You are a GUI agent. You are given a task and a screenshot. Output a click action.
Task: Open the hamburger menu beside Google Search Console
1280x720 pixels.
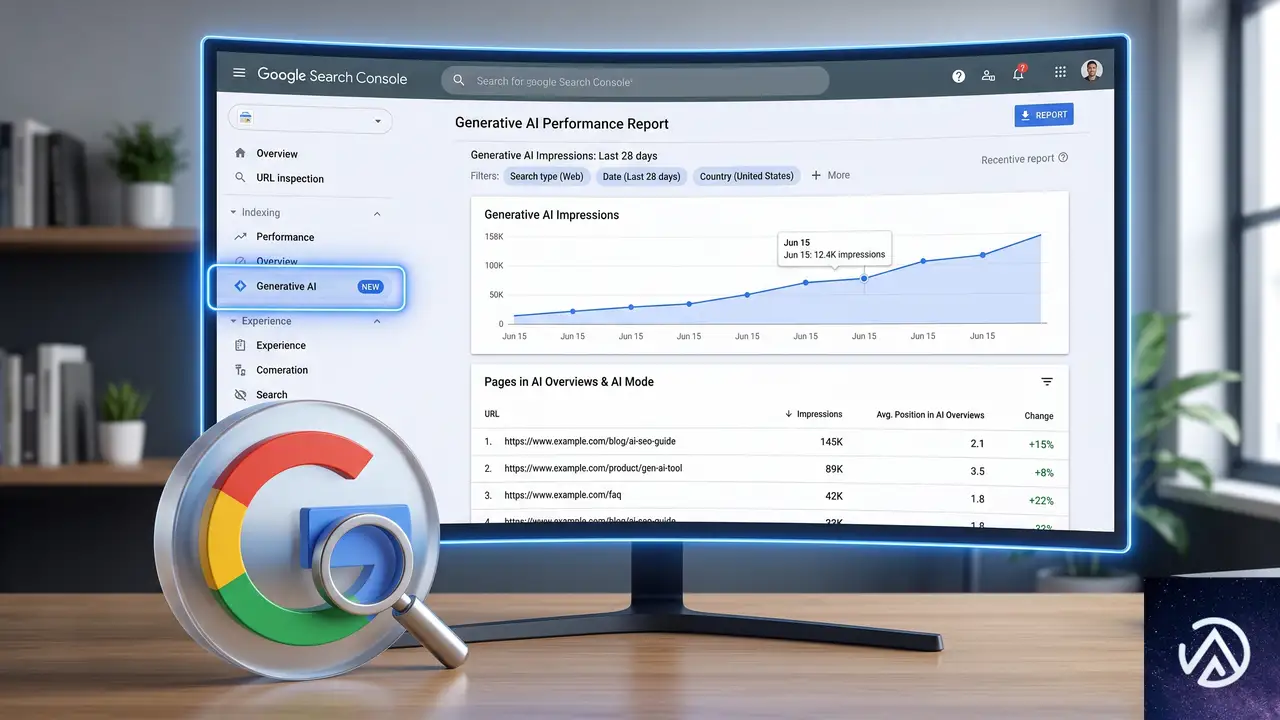tap(239, 73)
